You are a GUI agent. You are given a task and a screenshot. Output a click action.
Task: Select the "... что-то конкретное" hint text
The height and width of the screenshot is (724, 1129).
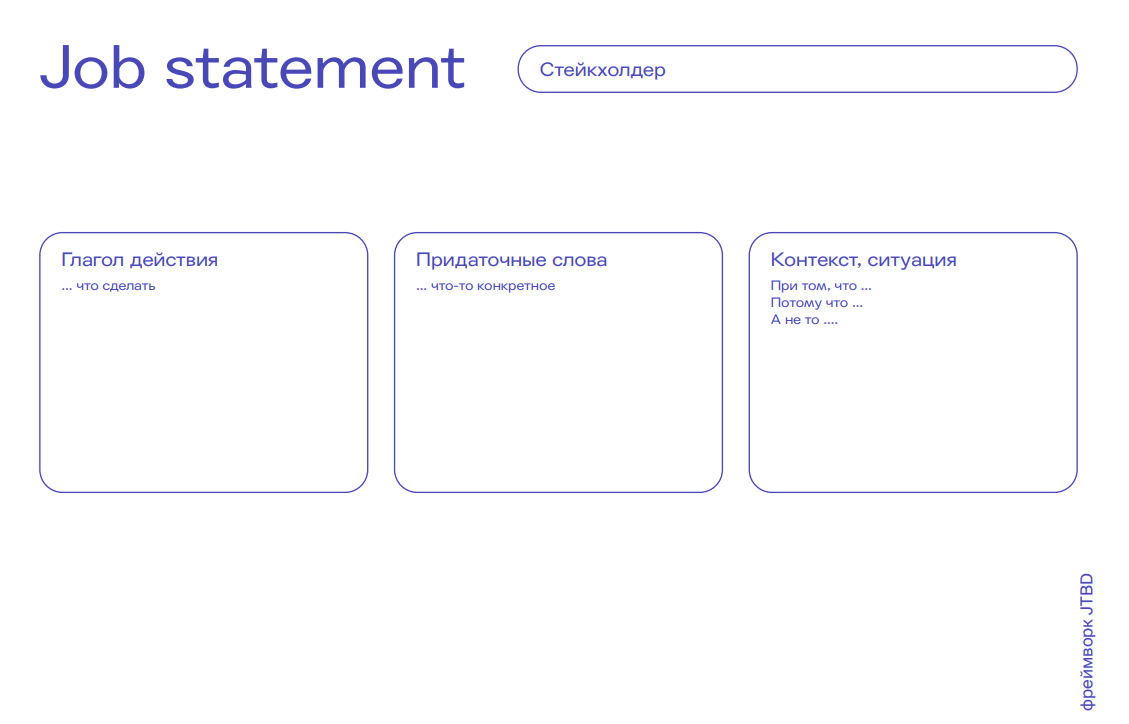coord(485,286)
